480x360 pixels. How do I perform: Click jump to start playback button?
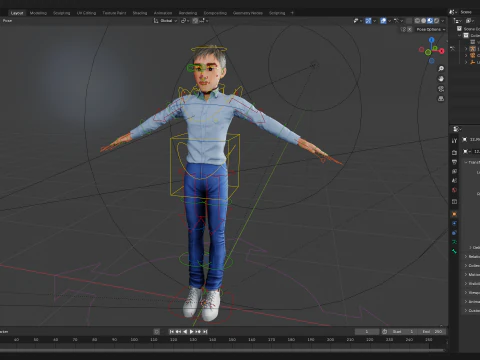tap(172, 331)
